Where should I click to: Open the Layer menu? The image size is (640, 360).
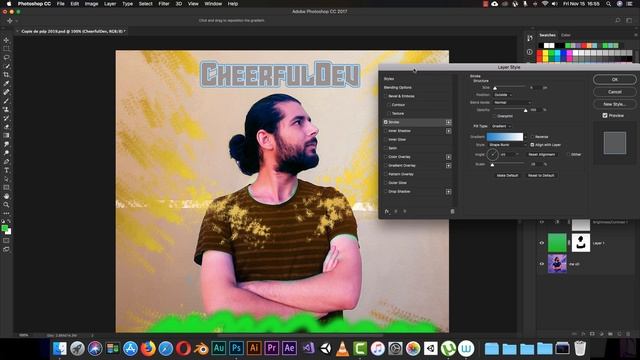110,4
